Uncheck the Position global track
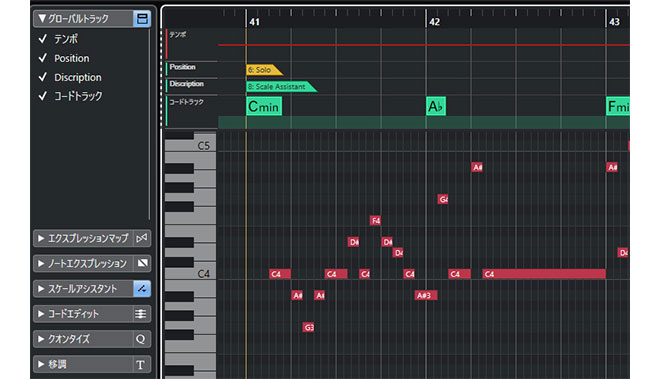This screenshot has width=660, height=379. (43, 58)
